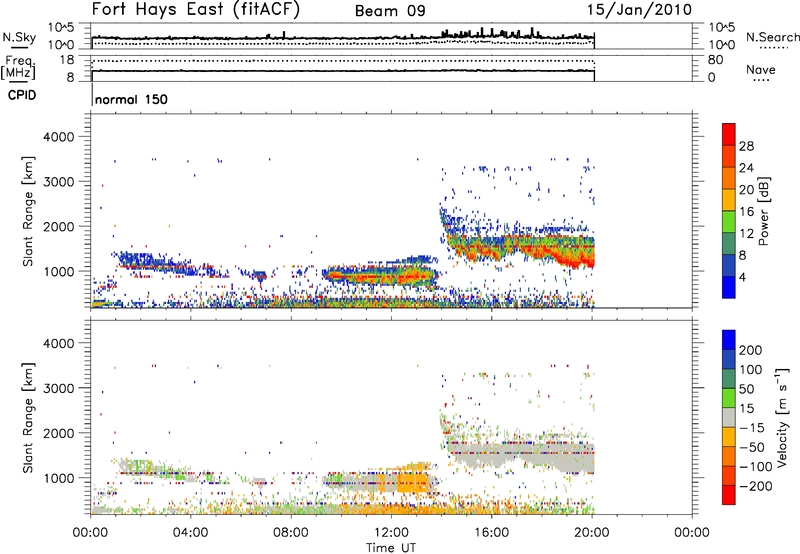
Task: Click the "28" label on Power color bar
Action: pos(746,146)
